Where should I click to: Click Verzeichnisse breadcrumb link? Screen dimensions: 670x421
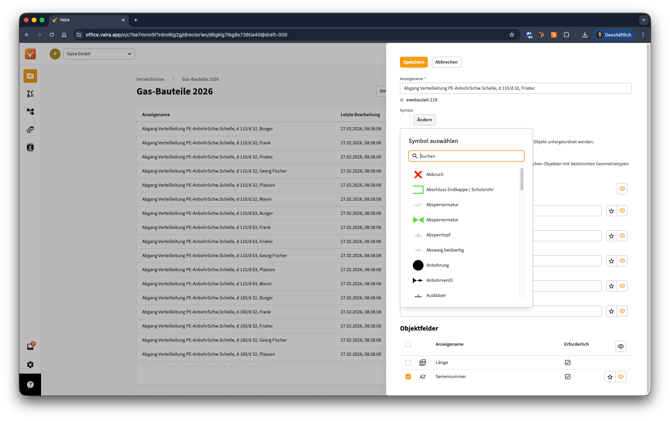pyautogui.click(x=152, y=78)
